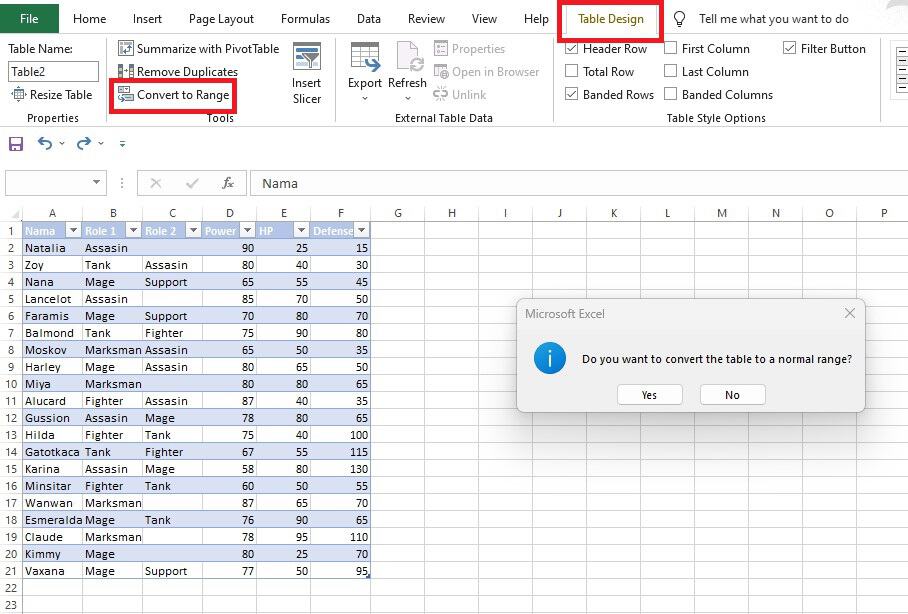
Task: Select row 10 header
Action: click(11, 383)
